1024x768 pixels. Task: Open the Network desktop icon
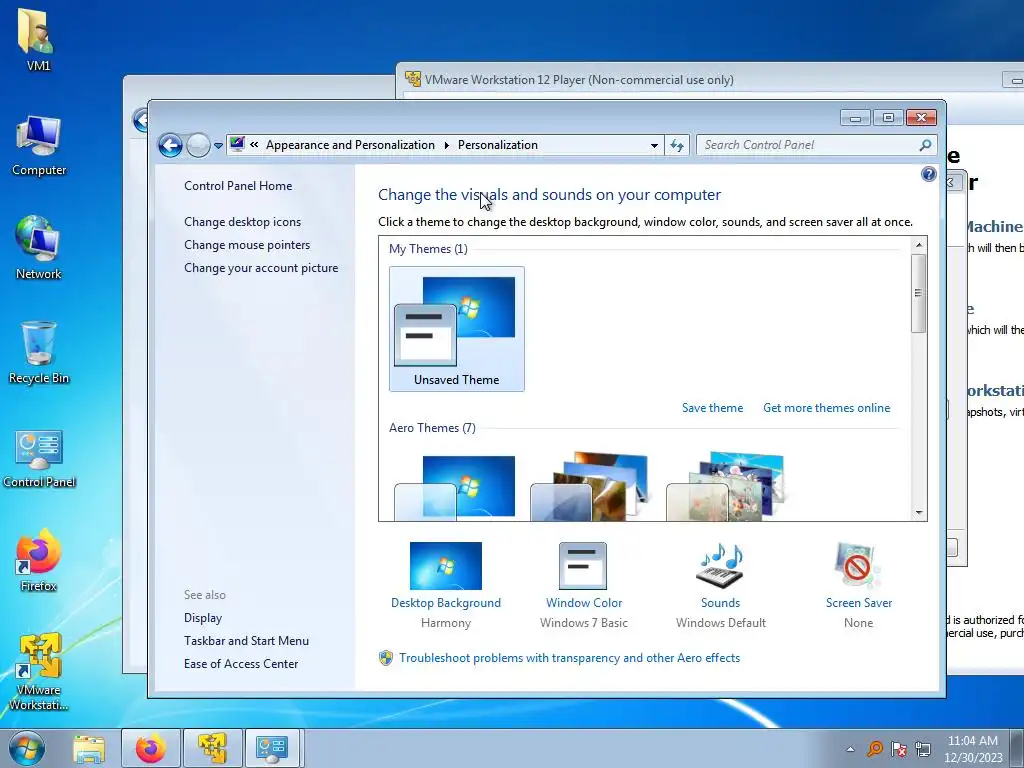(x=39, y=248)
